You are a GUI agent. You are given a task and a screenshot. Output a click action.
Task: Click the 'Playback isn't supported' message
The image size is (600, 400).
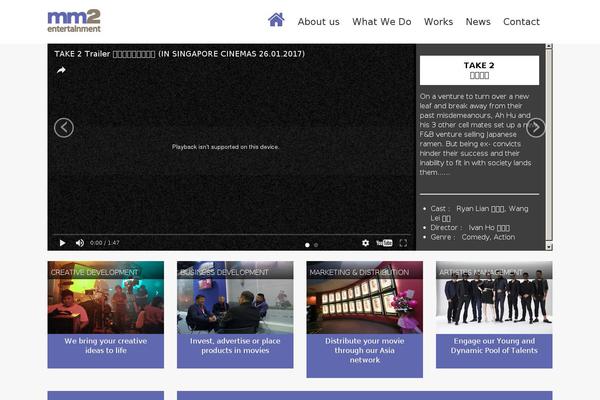(225, 147)
